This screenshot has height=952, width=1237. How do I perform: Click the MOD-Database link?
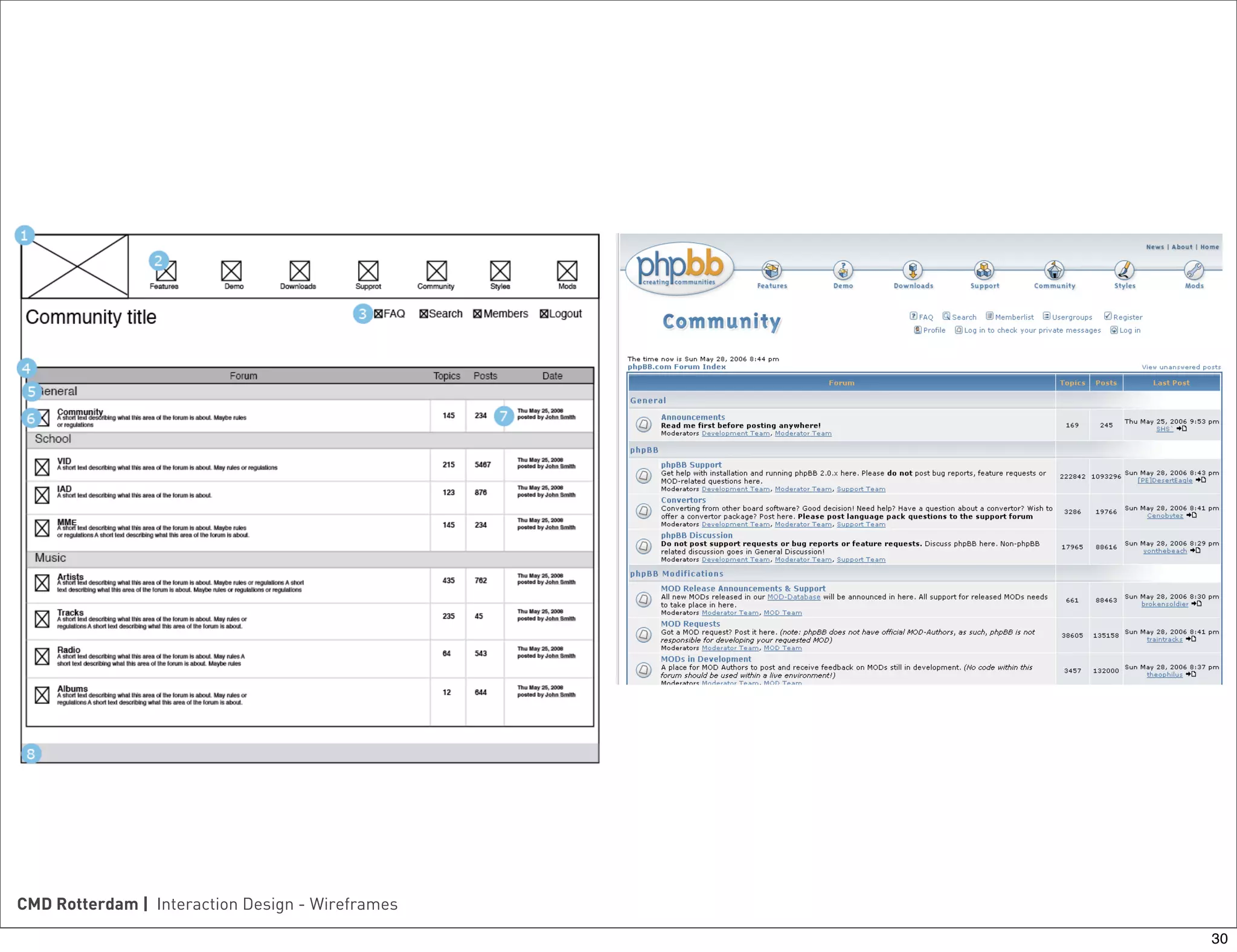coord(794,597)
